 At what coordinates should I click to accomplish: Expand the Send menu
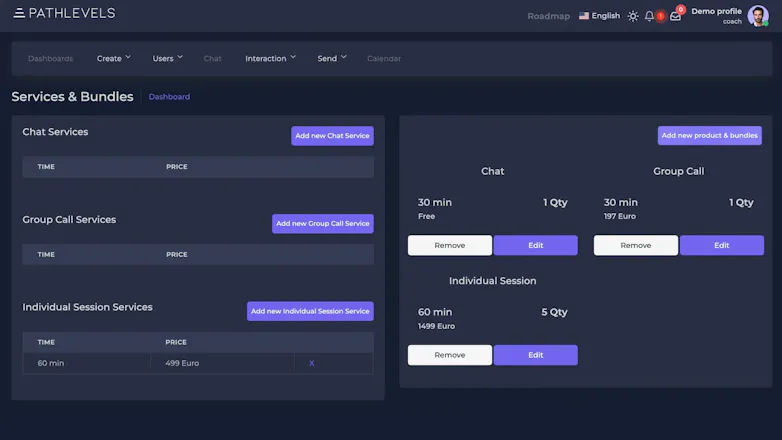332,58
